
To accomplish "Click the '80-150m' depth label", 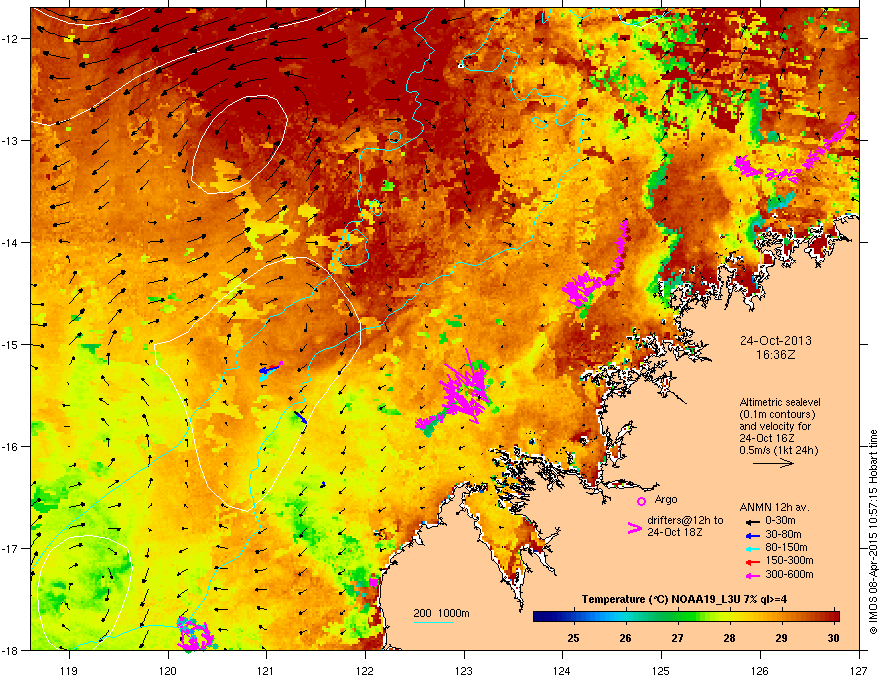I will click(786, 548).
